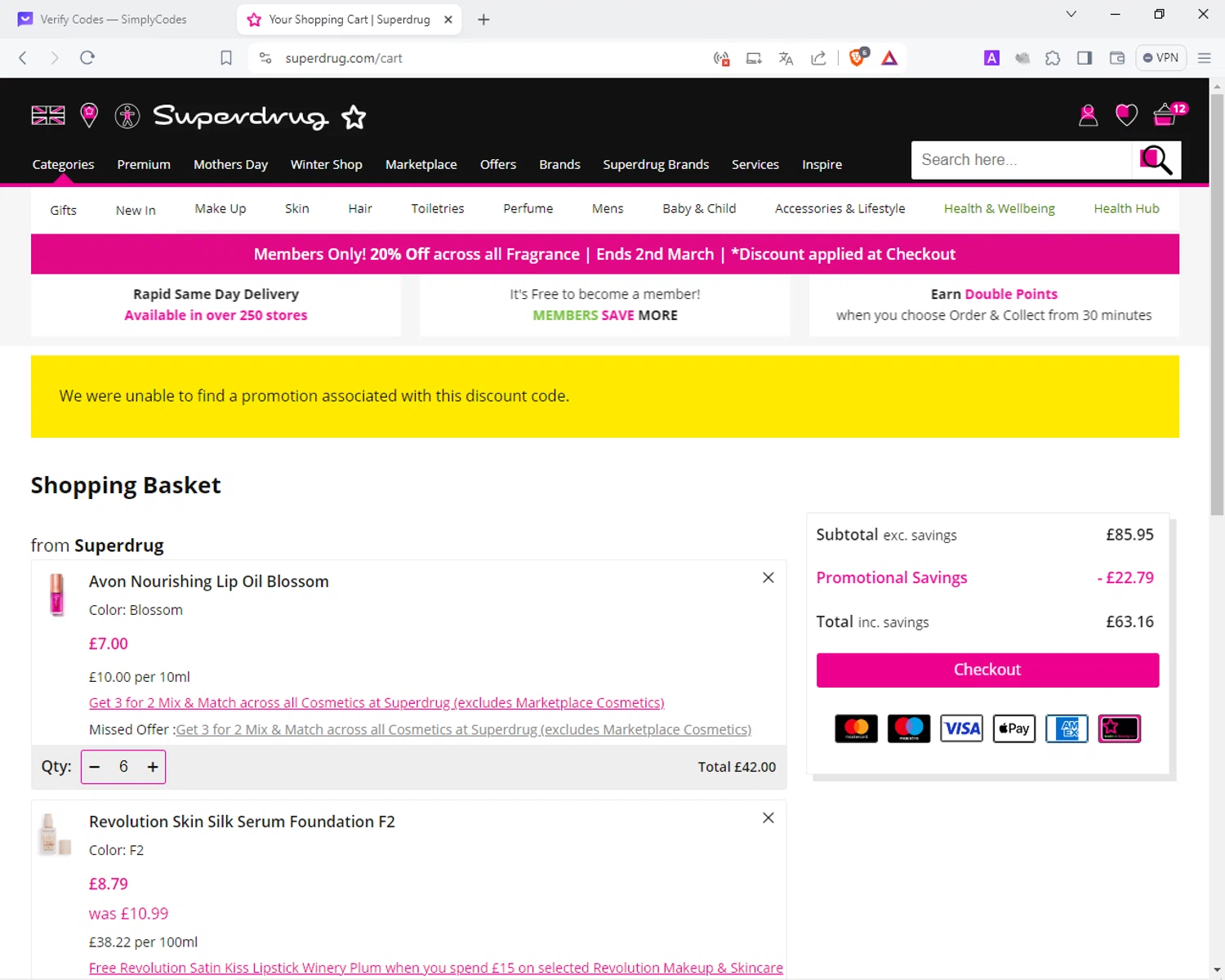Select the Health & Wellbeing category
Viewport: 1225px width, 980px height.
1000,208
